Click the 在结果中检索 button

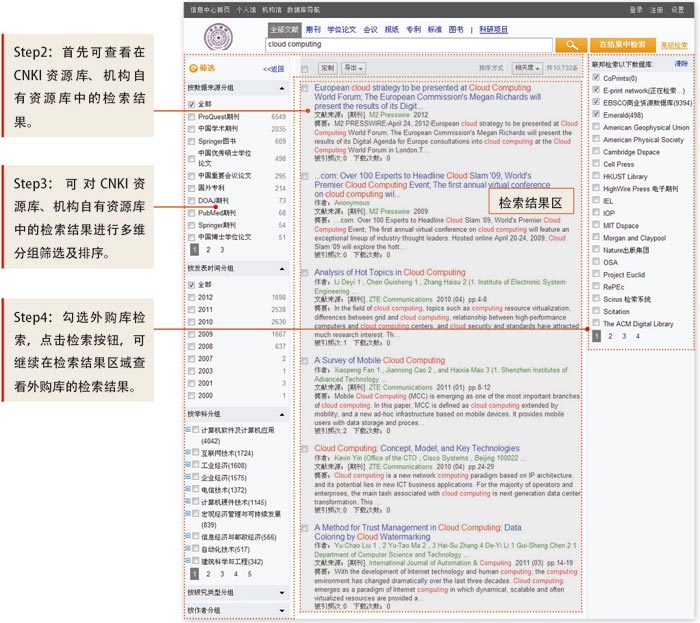623,45
